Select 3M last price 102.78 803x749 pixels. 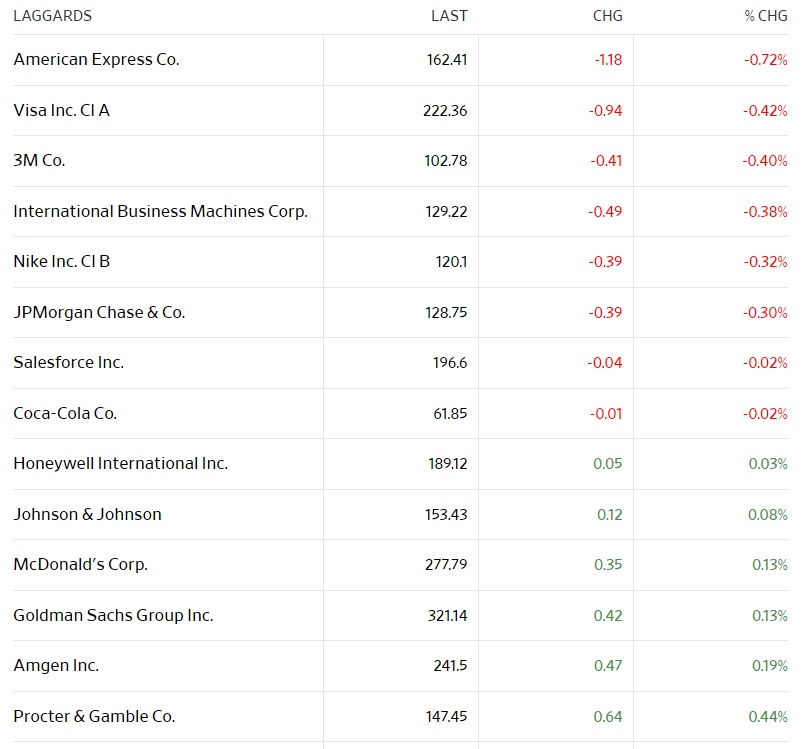coord(446,161)
